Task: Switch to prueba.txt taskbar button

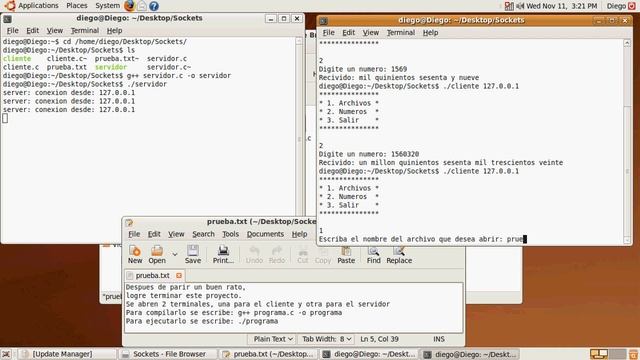Action: pos(269,354)
